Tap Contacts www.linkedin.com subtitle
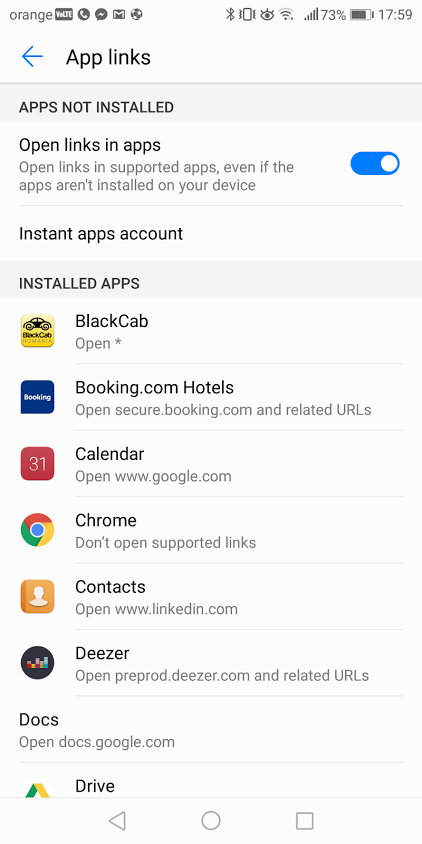Screen dimensions: 422x844 (156, 609)
